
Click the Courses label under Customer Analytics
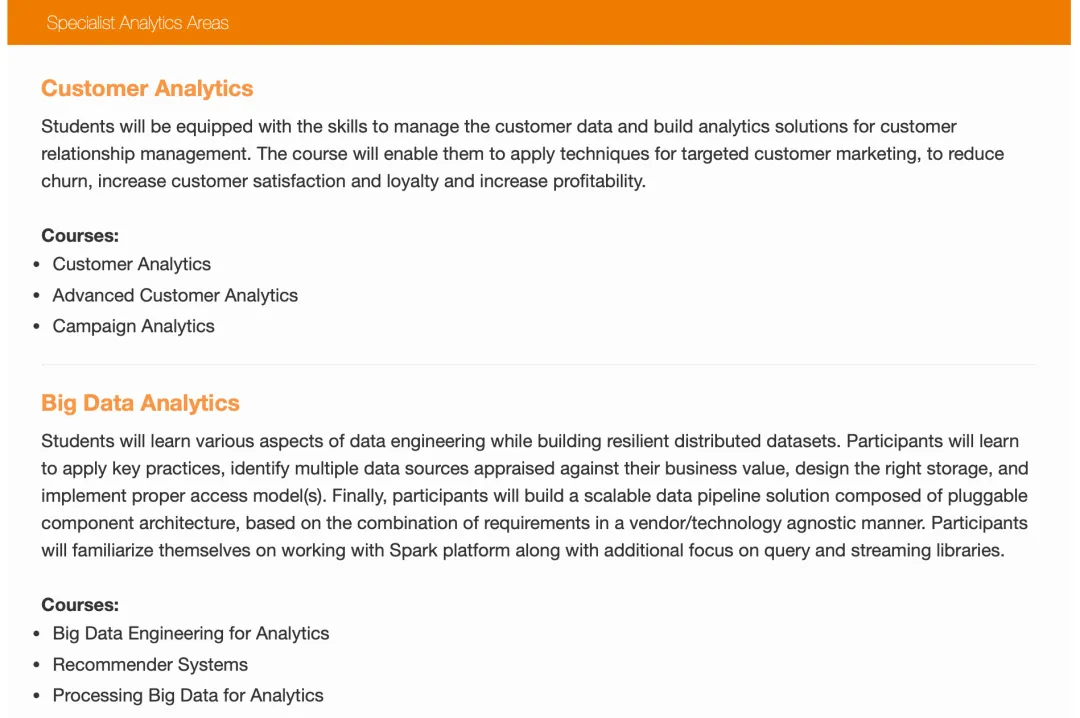coord(80,236)
